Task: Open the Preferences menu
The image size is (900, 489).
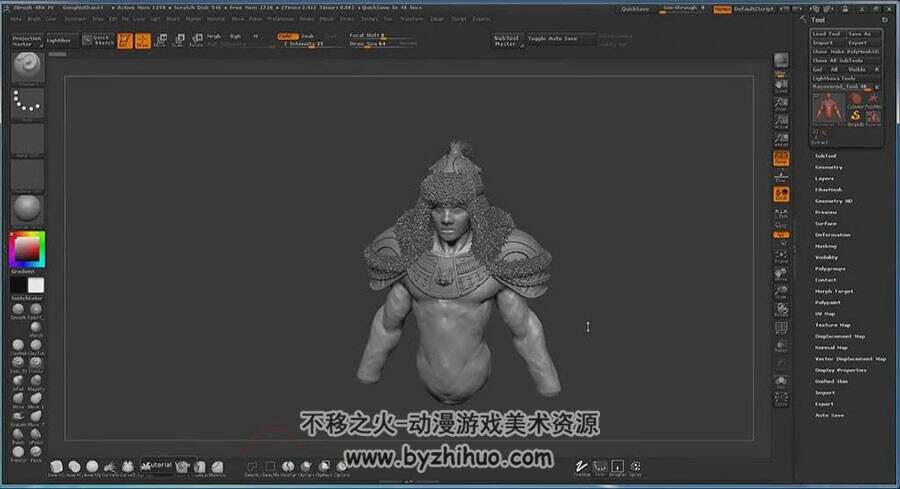Action: tap(280, 19)
